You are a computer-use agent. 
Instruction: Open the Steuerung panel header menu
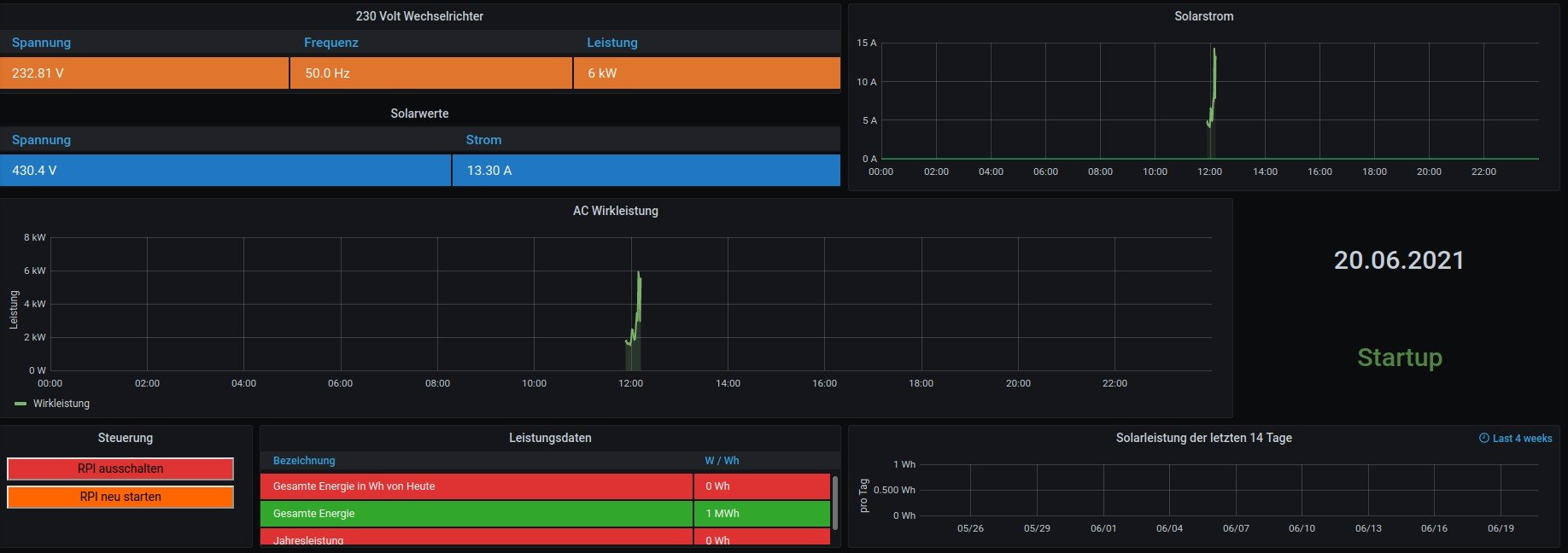[x=126, y=438]
